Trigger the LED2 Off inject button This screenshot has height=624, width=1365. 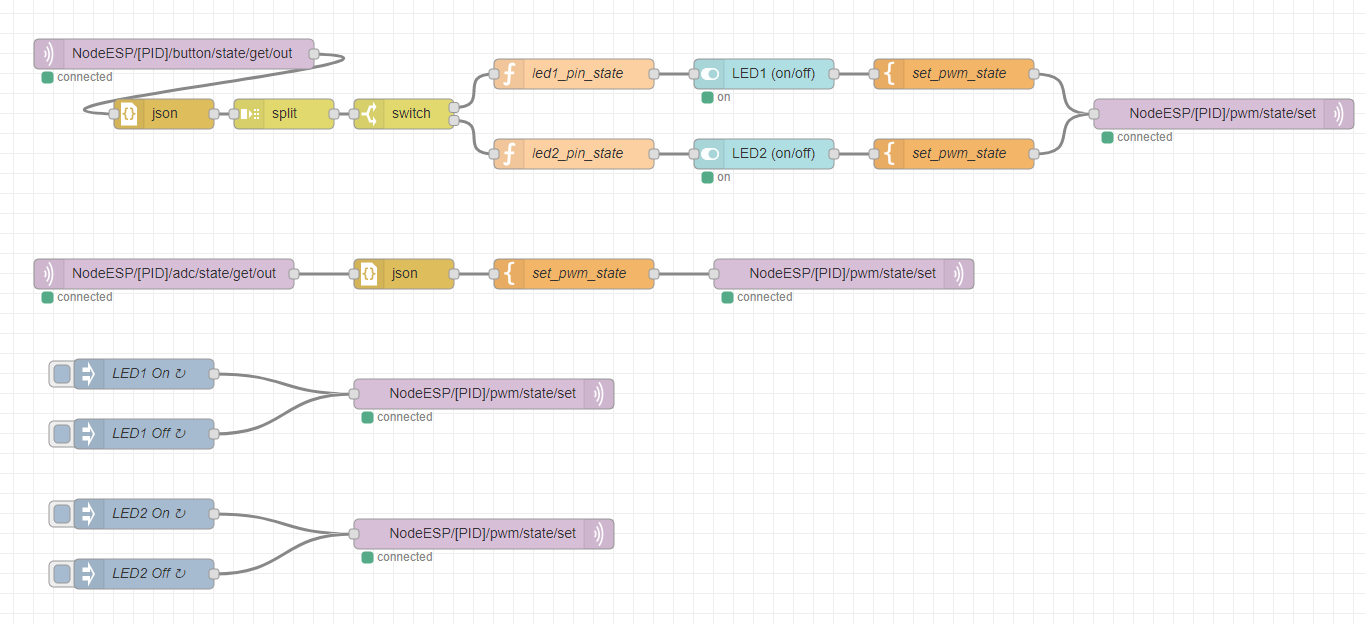pyautogui.click(x=62, y=574)
